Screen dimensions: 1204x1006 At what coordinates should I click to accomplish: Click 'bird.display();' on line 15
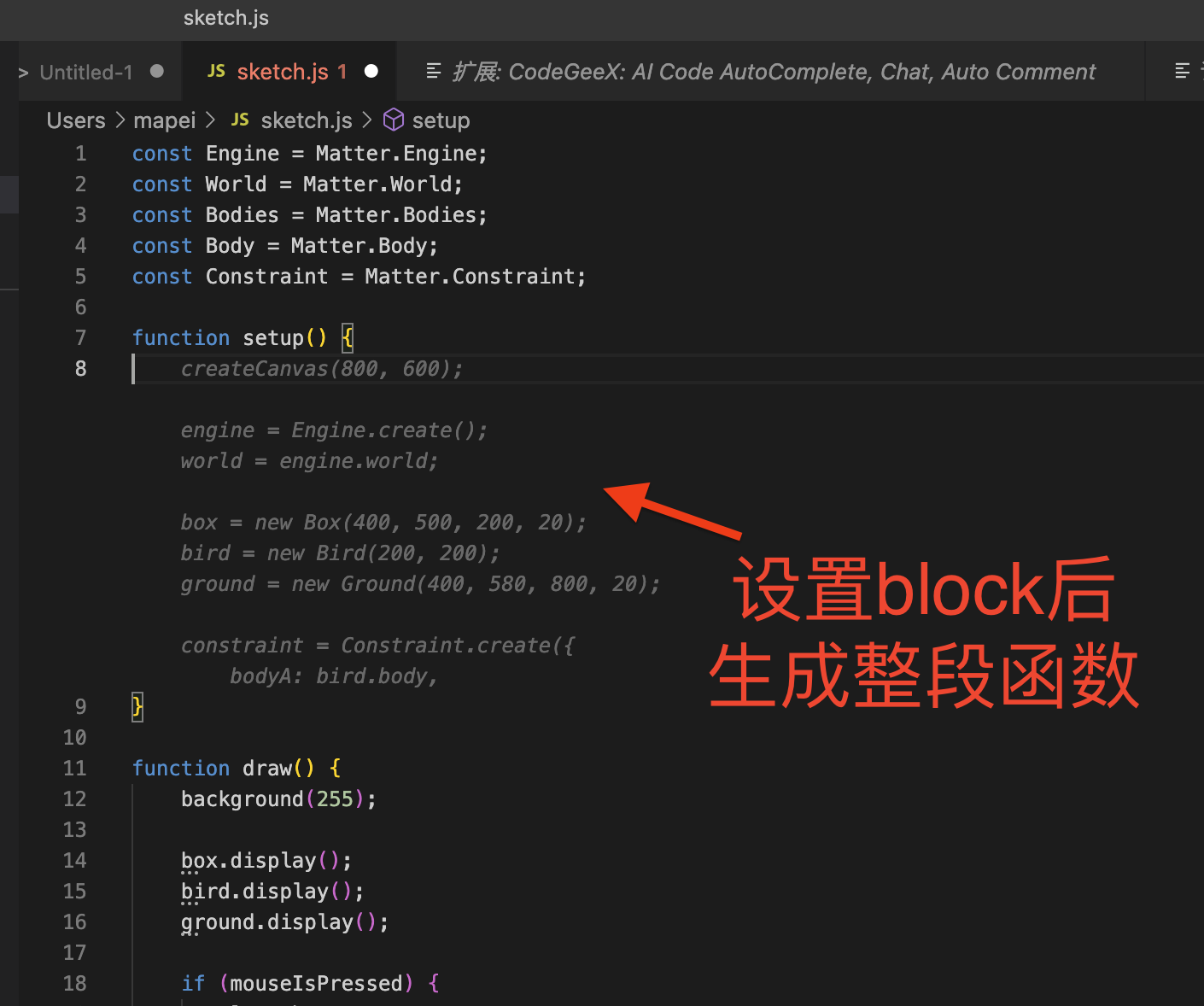tap(272, 892)
